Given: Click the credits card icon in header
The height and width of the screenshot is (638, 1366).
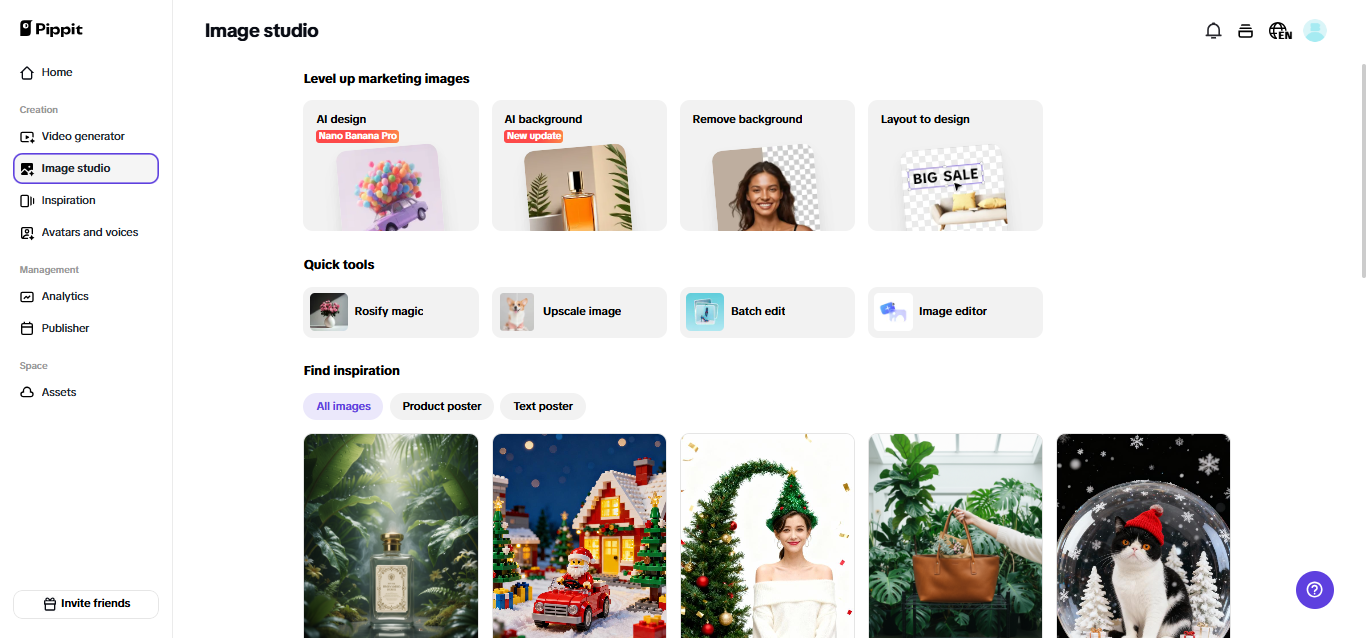Looking at the screenshot, I should pos(1245,31).
